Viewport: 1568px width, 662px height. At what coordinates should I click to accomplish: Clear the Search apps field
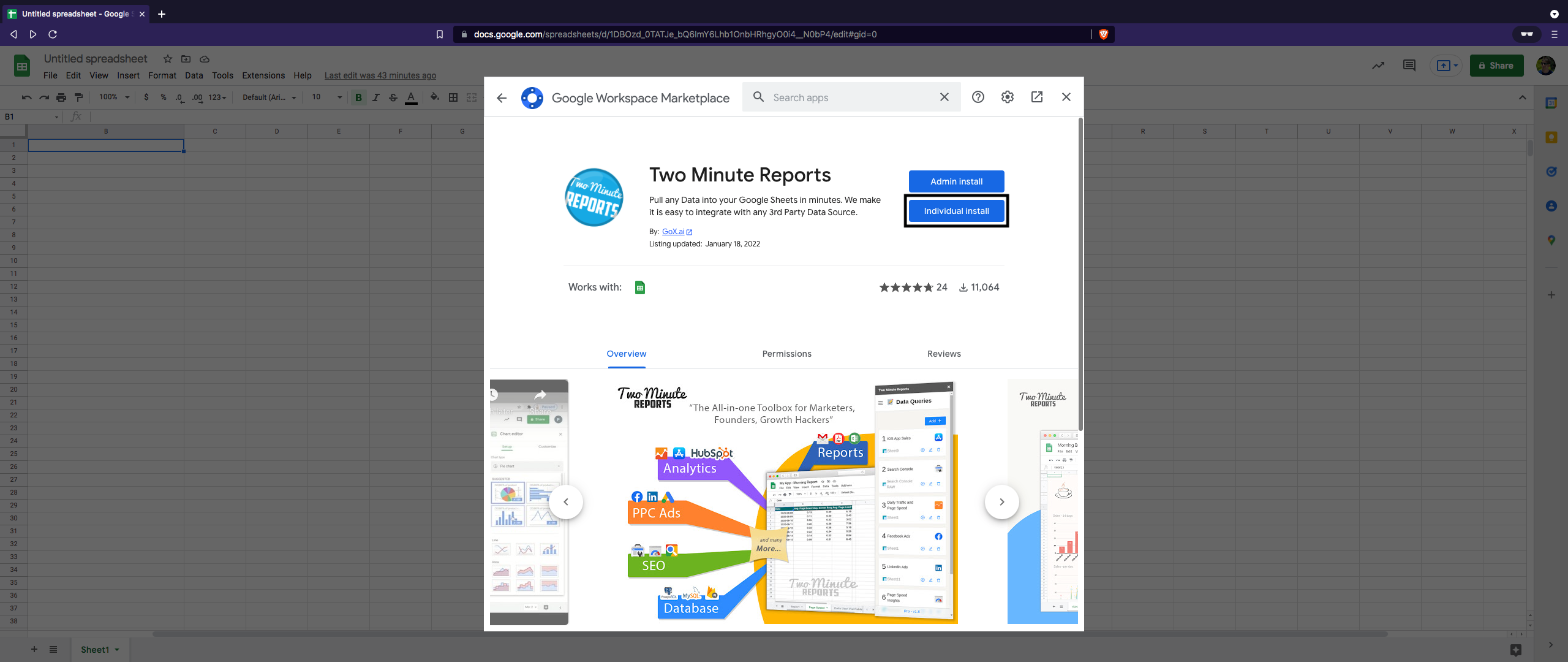(x=944, y=97)
